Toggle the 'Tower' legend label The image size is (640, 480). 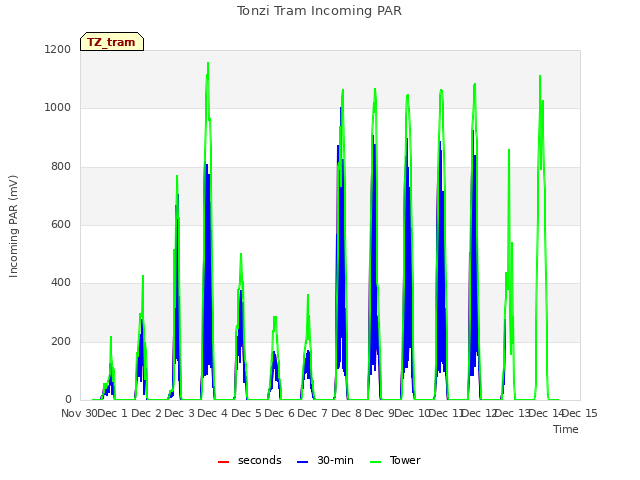(x=405, y=460)
